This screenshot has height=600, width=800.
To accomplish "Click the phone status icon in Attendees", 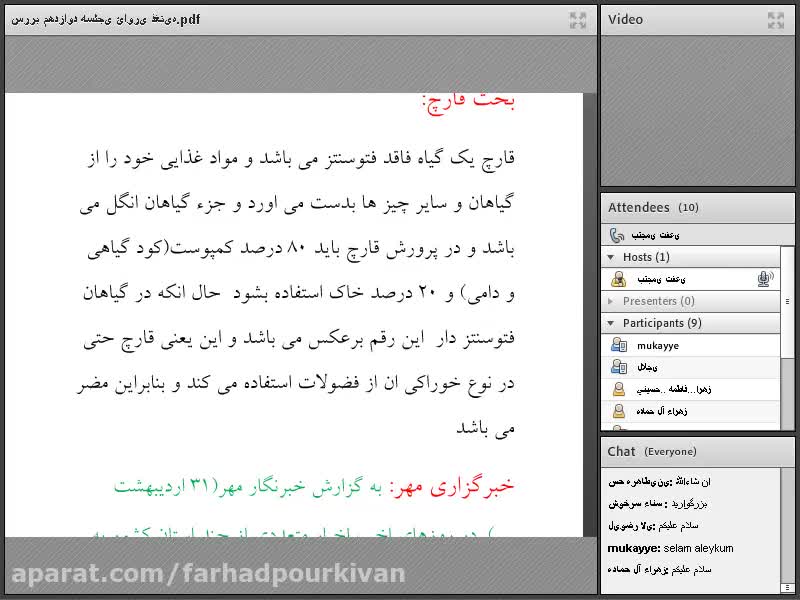I will coord(617,235).
